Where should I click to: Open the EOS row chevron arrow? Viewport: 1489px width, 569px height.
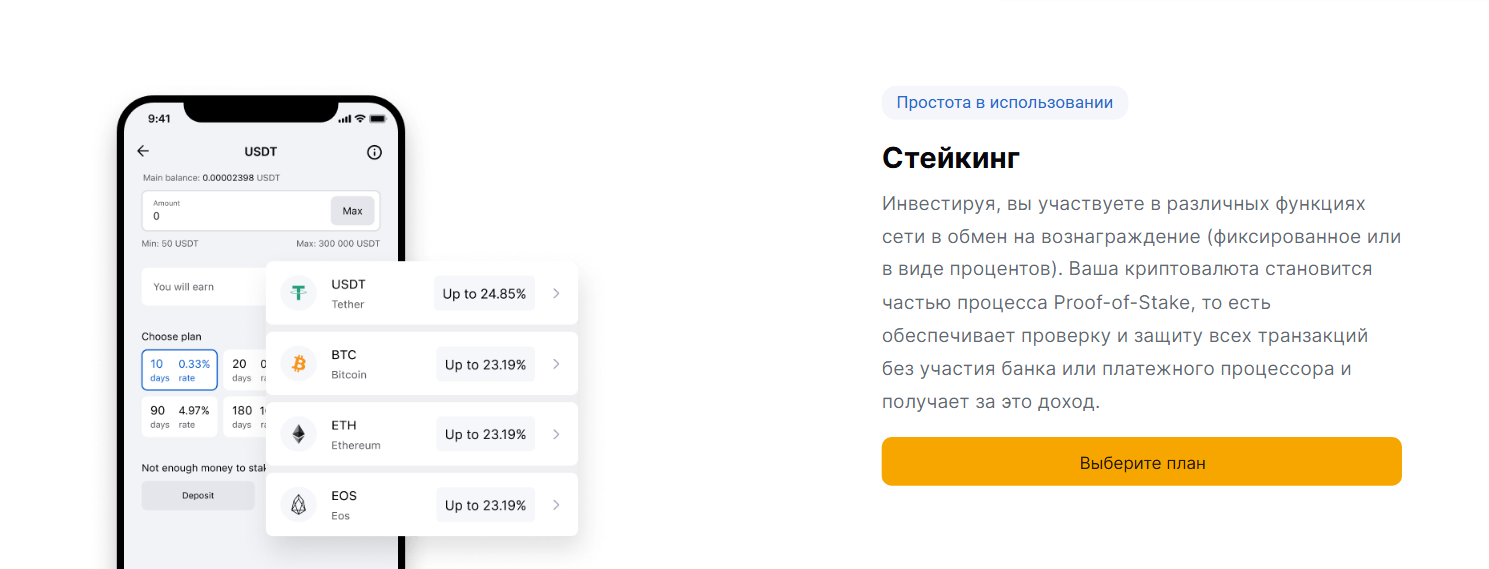pyautogui.click(x=556, y=505)
